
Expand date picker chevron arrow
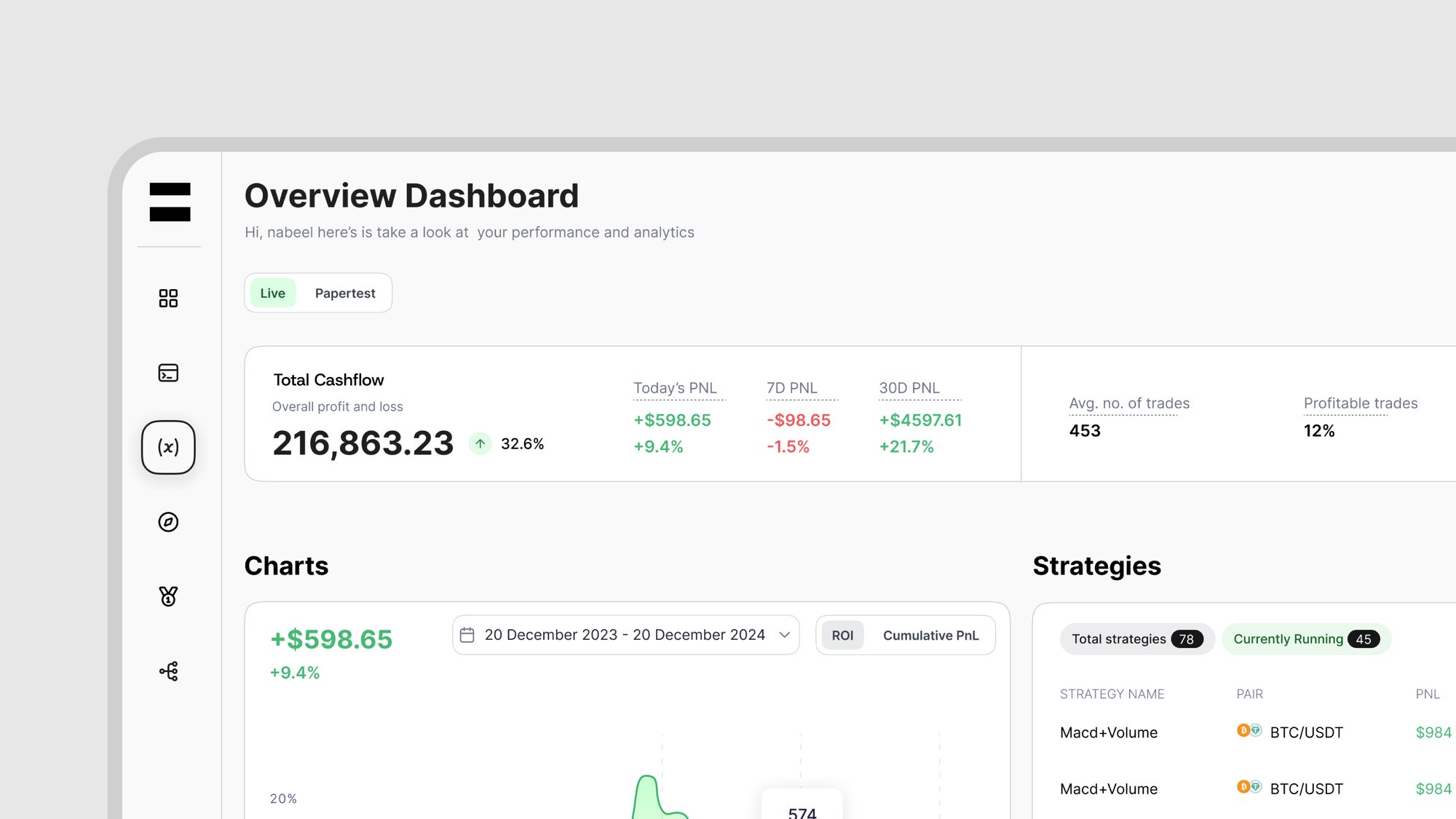785,635
